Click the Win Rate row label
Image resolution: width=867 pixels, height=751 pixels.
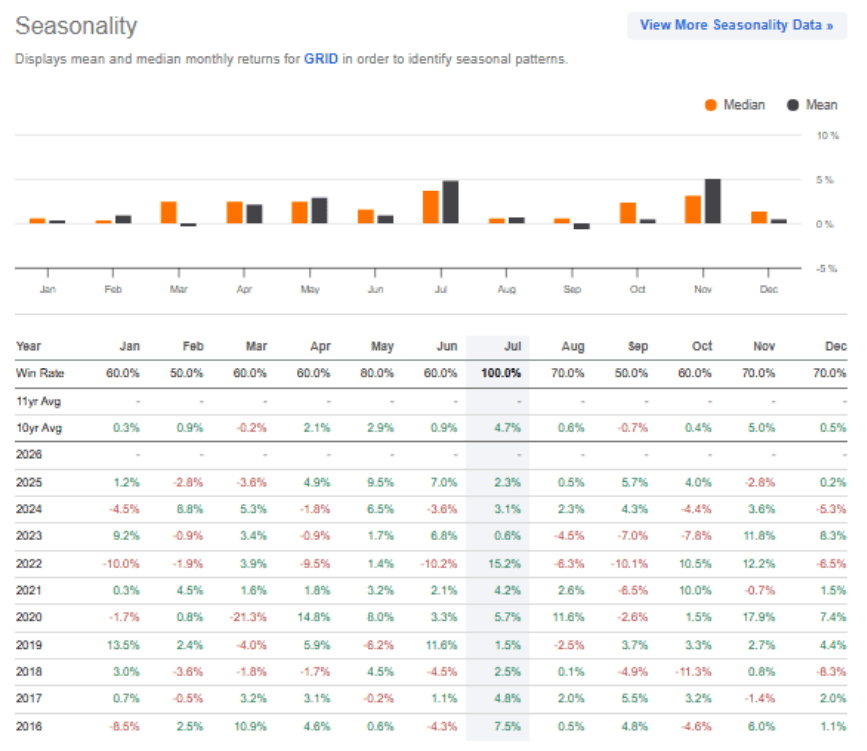[38, 373]
